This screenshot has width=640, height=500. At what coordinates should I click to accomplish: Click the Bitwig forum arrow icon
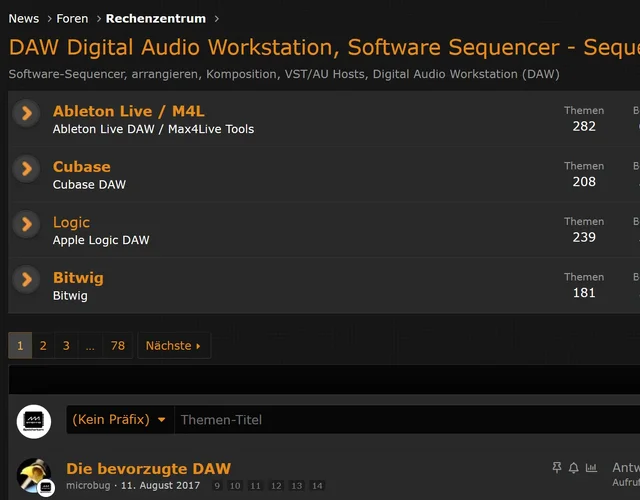tap(27, 279)
